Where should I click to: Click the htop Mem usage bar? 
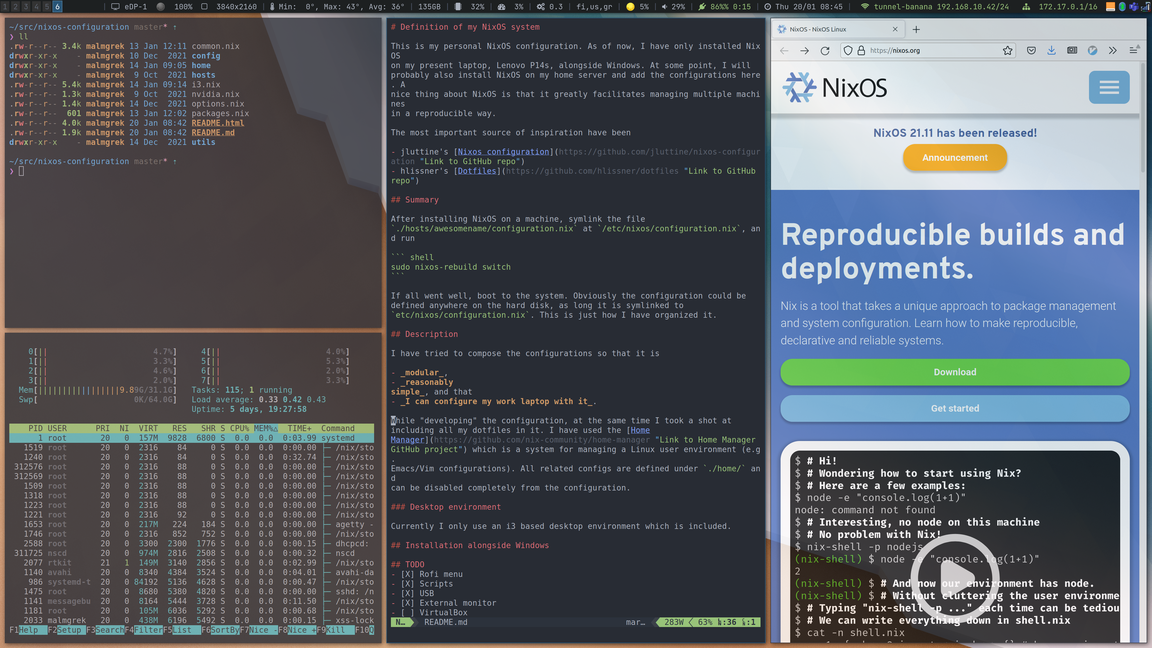click(97, 390)
